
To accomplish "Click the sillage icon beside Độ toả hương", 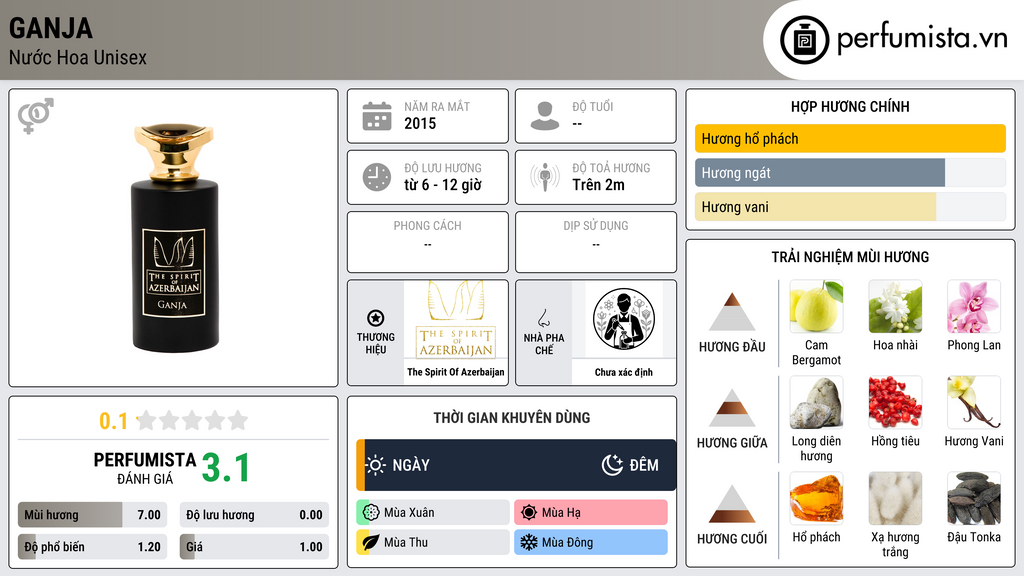I will point(545,177).
